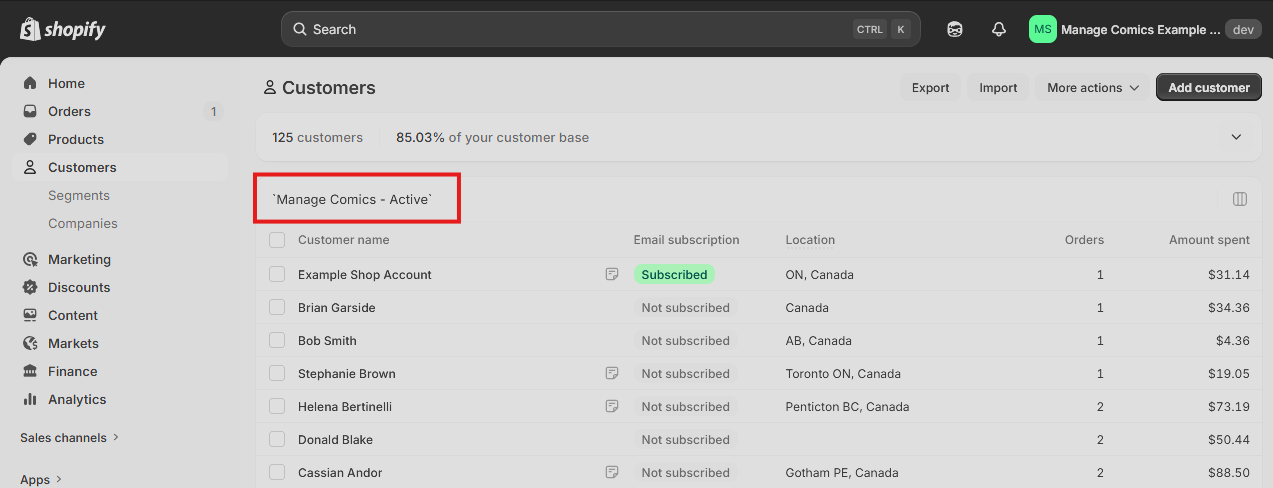Screen dimensions: 1273x488
Task: Click the Export button
Action: pyautogui.click(x=930, y=88)
